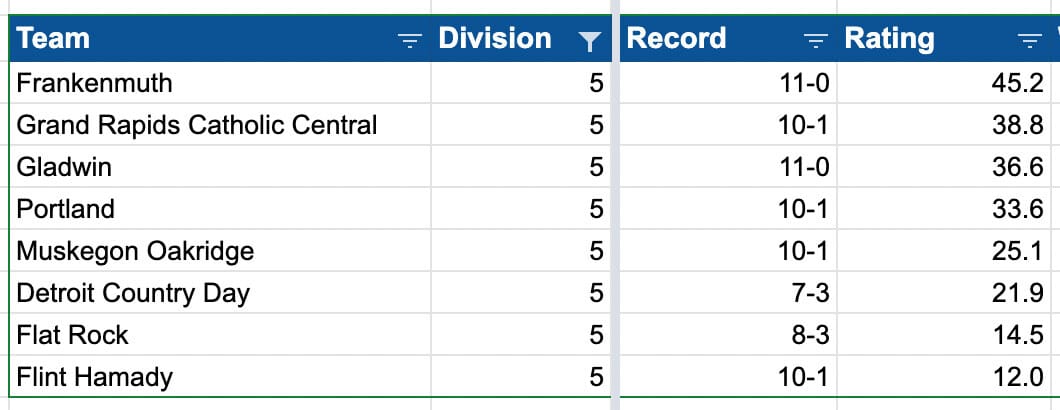Select the Flint Hamady cell

click(x=220, y=376)
